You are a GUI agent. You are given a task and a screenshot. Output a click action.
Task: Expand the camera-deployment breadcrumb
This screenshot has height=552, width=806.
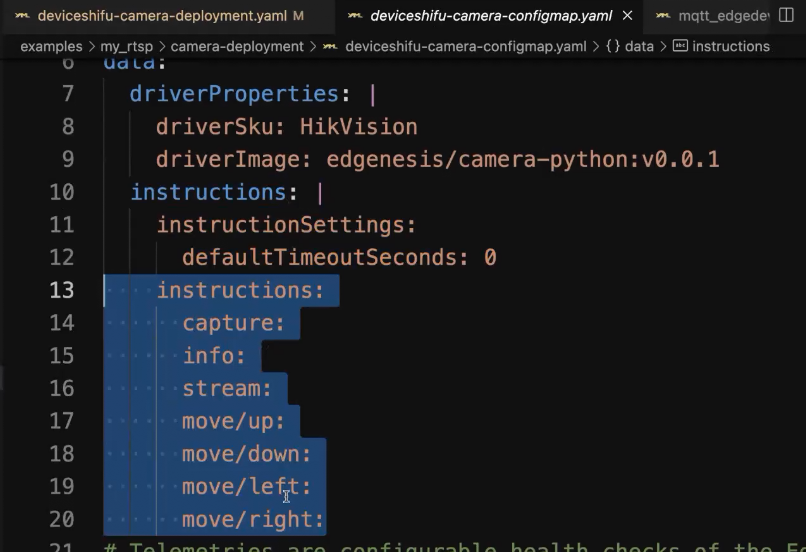click(x=237, y=46)
